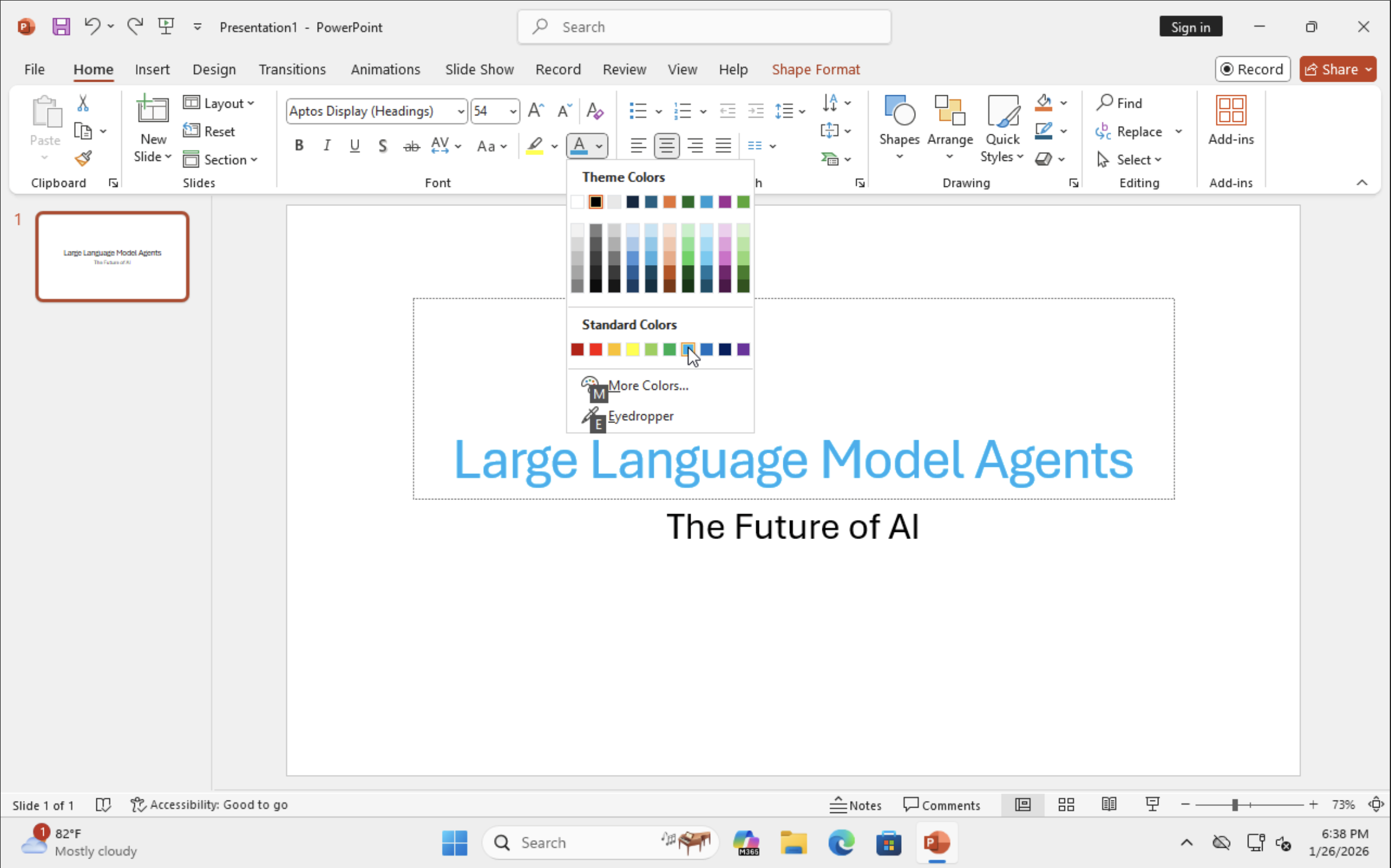Switch to the Shape Format tab
The height and width of the screenshot is (868, 1391).
pyautogui.click(x=815, y=69)
